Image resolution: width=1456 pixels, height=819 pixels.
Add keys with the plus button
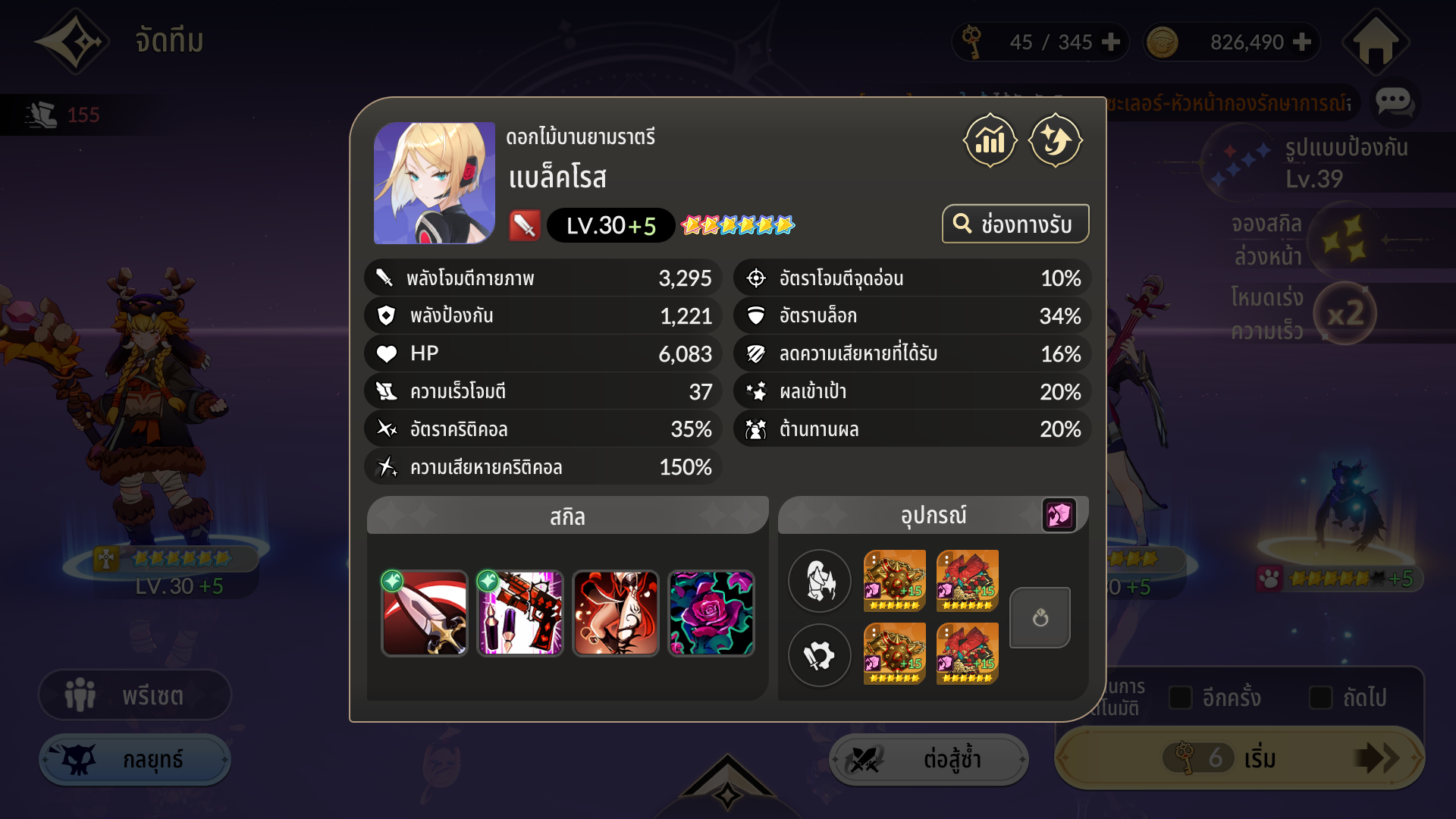click(1110, 42)
